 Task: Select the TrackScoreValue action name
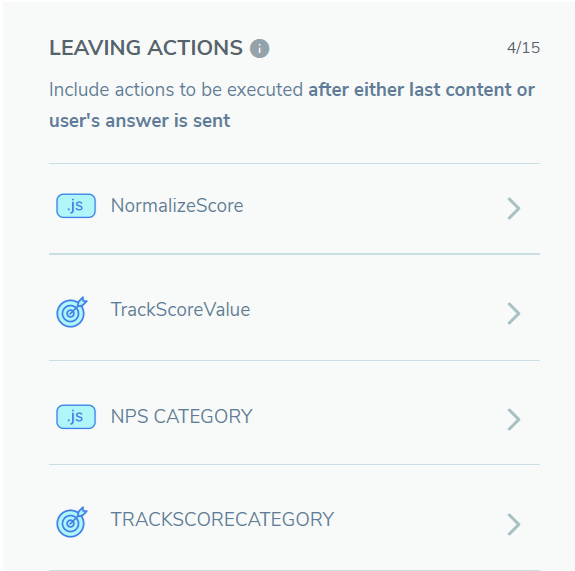coord(180,310)
